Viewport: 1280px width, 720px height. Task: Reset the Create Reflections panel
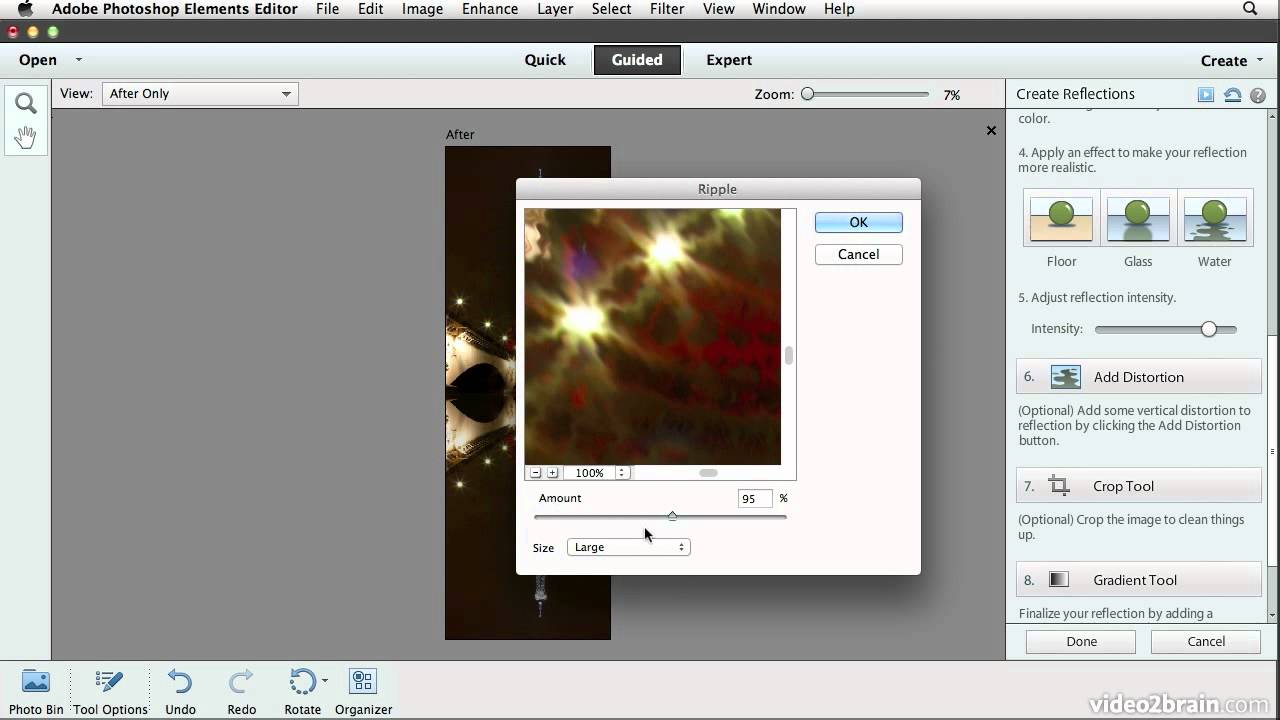pos(1233,95)
